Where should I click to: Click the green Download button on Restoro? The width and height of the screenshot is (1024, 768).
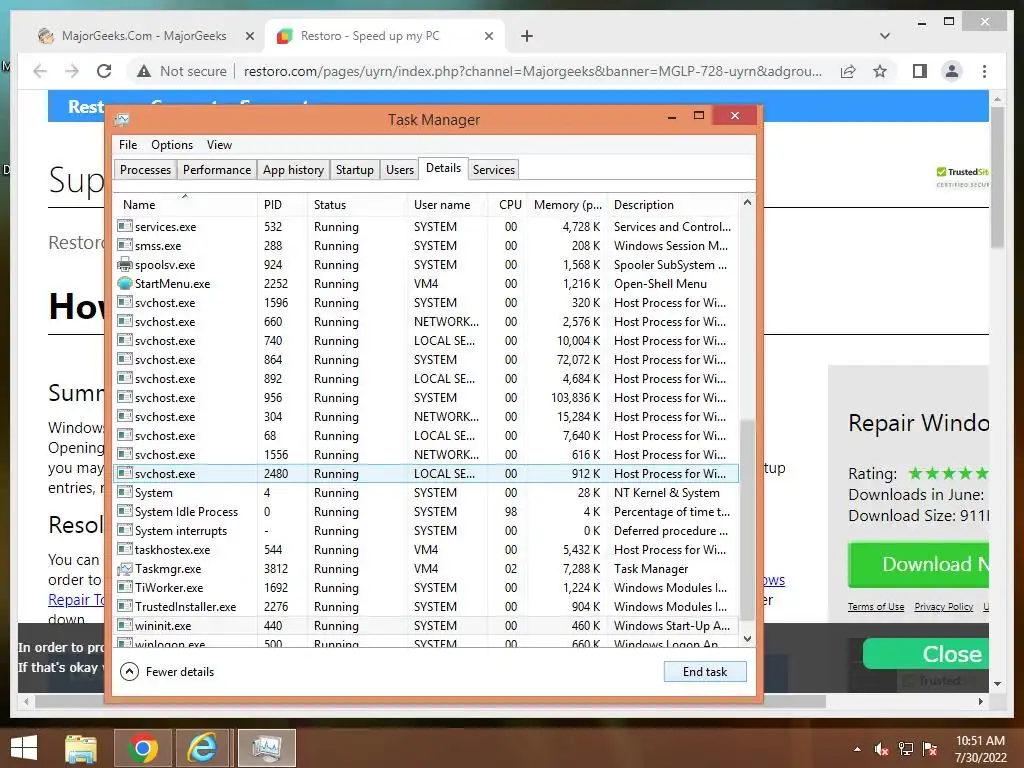(x=918, y=564)
